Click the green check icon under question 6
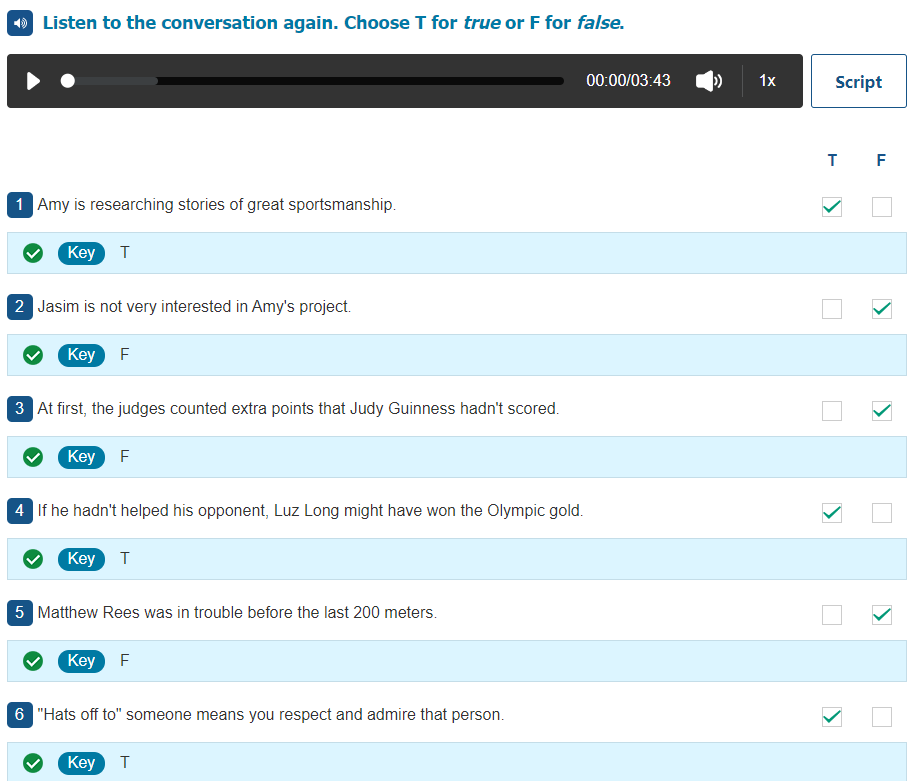This screenshot has width=911, height=781. 33,763
